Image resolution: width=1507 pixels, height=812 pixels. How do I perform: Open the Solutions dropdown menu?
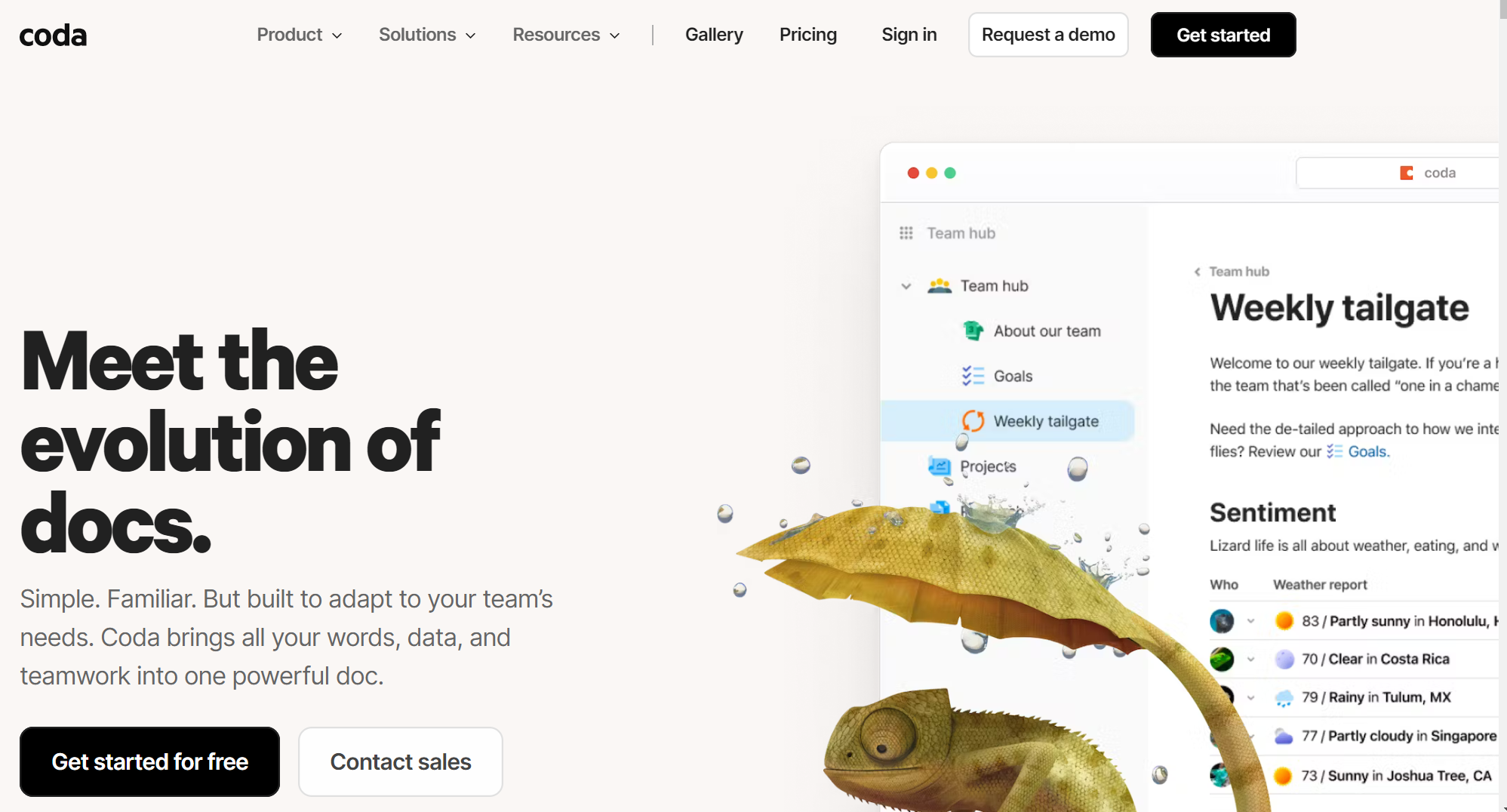click(x=427, y=35)
